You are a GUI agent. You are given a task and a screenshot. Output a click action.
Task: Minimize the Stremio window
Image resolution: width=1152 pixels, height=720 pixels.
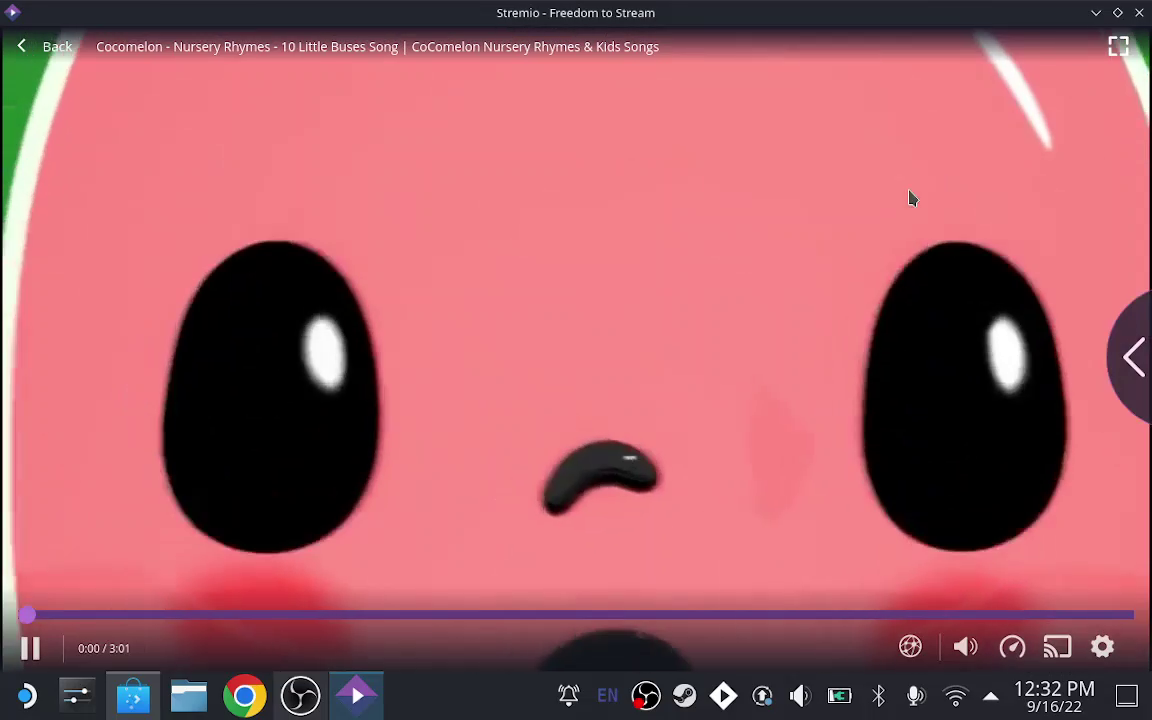pos(1096,12)
